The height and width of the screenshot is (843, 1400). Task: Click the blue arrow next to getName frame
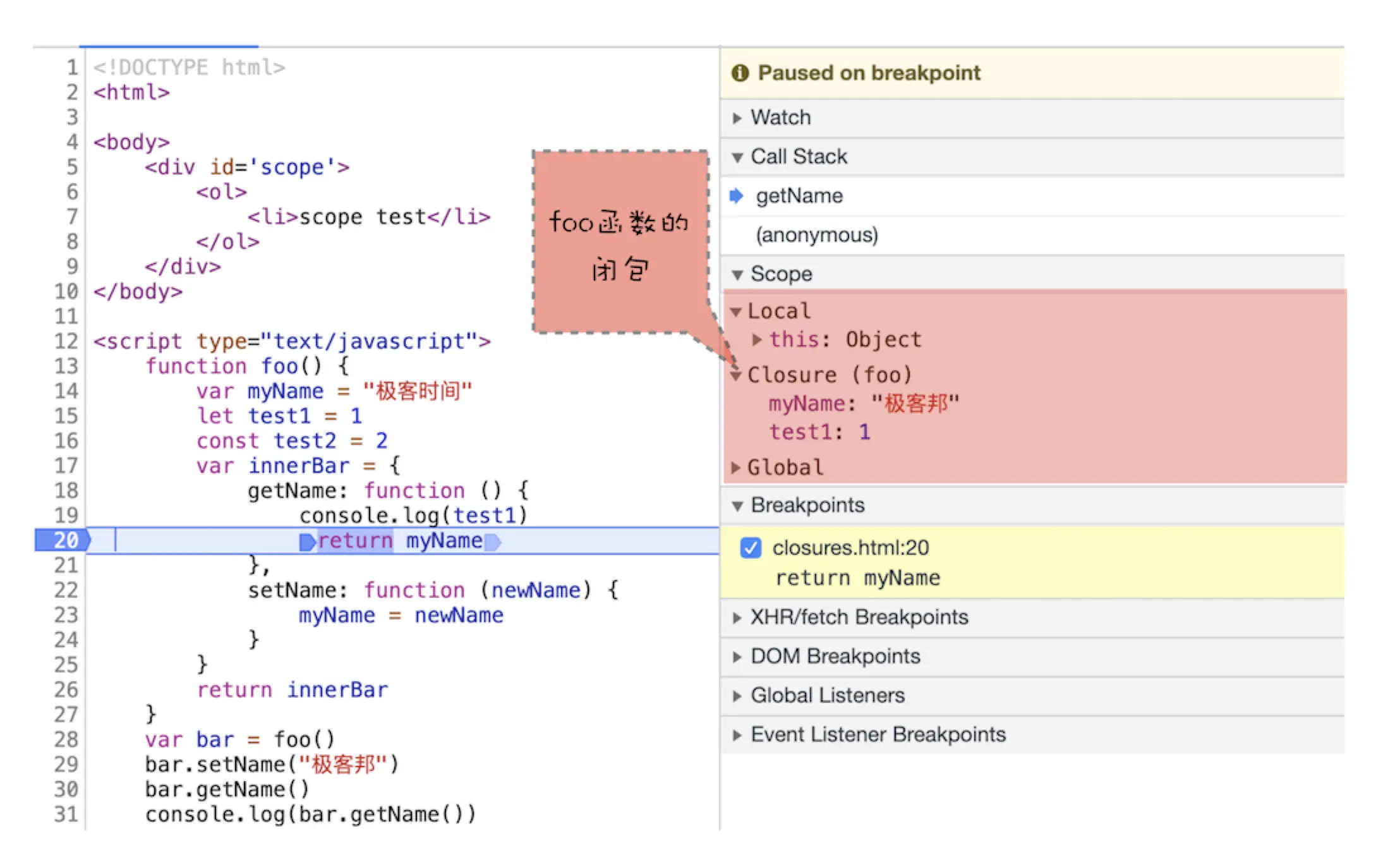point(736,196)
